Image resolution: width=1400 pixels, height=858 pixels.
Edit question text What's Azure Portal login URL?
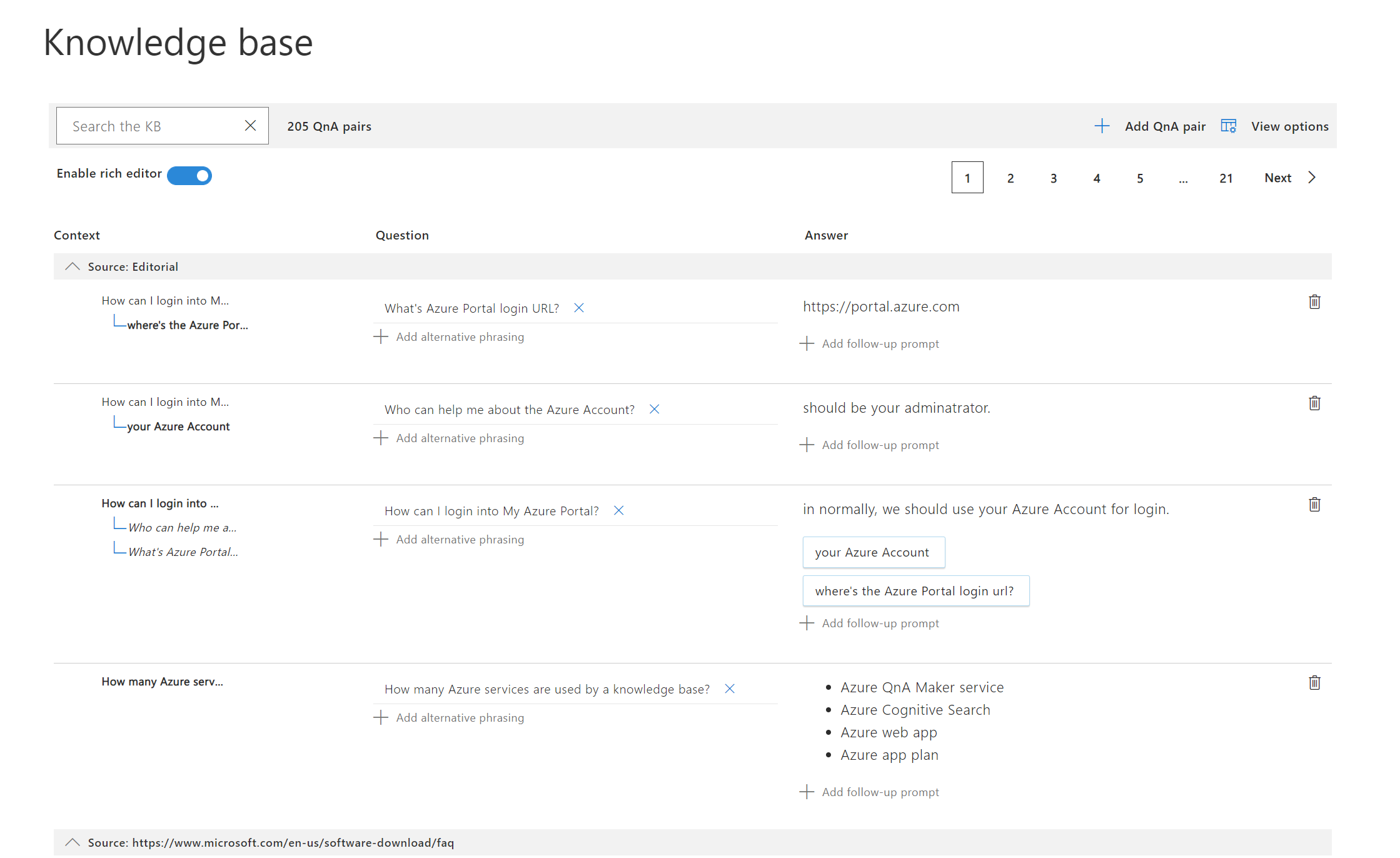(x=472, y=308)
